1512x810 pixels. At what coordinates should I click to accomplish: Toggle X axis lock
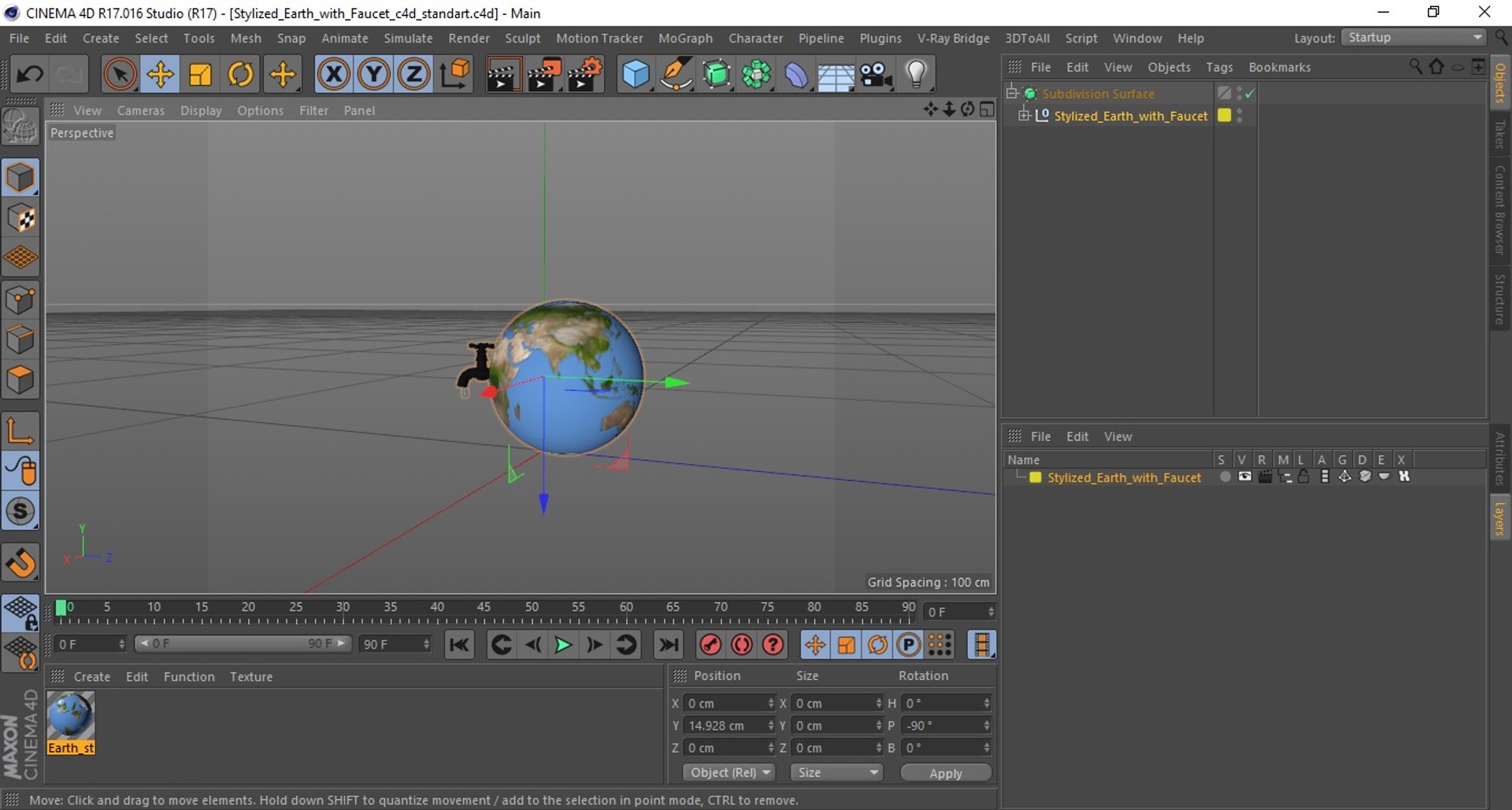(x=334, y=75)
